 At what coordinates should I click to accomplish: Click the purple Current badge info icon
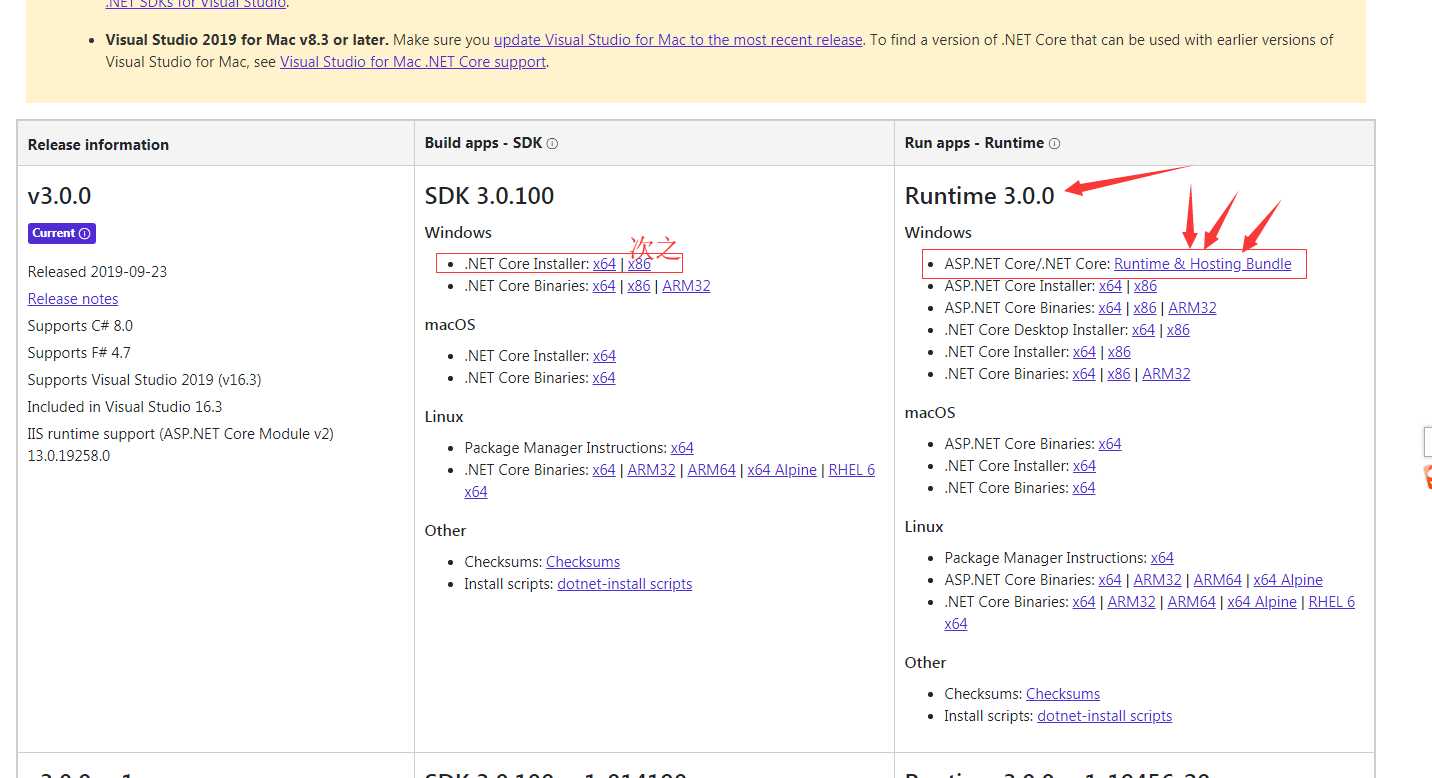pos(85,233)
